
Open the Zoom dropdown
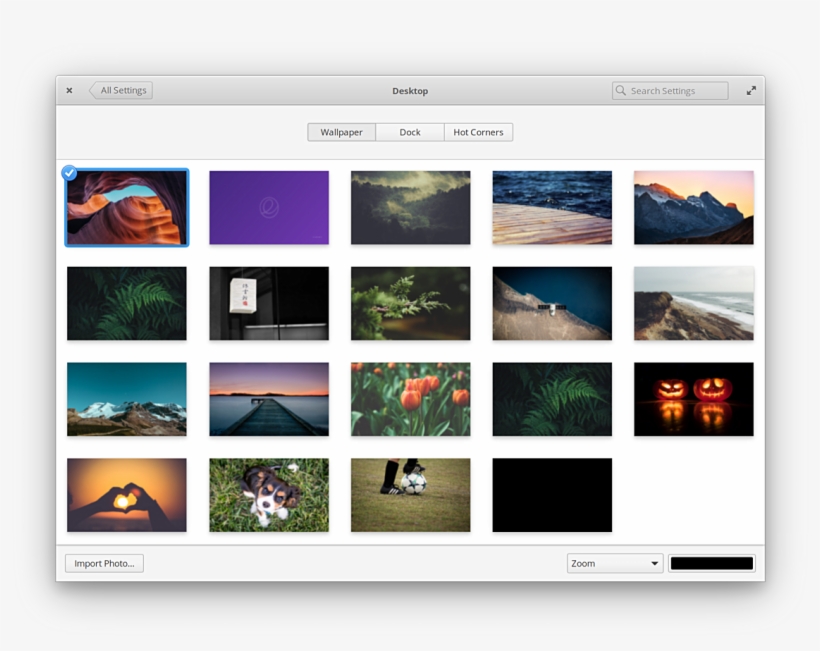614,563
